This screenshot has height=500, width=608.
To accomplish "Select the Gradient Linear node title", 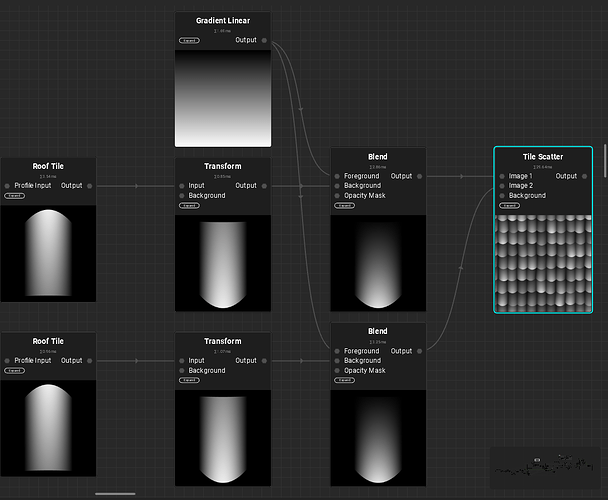I will click(223, 21).
